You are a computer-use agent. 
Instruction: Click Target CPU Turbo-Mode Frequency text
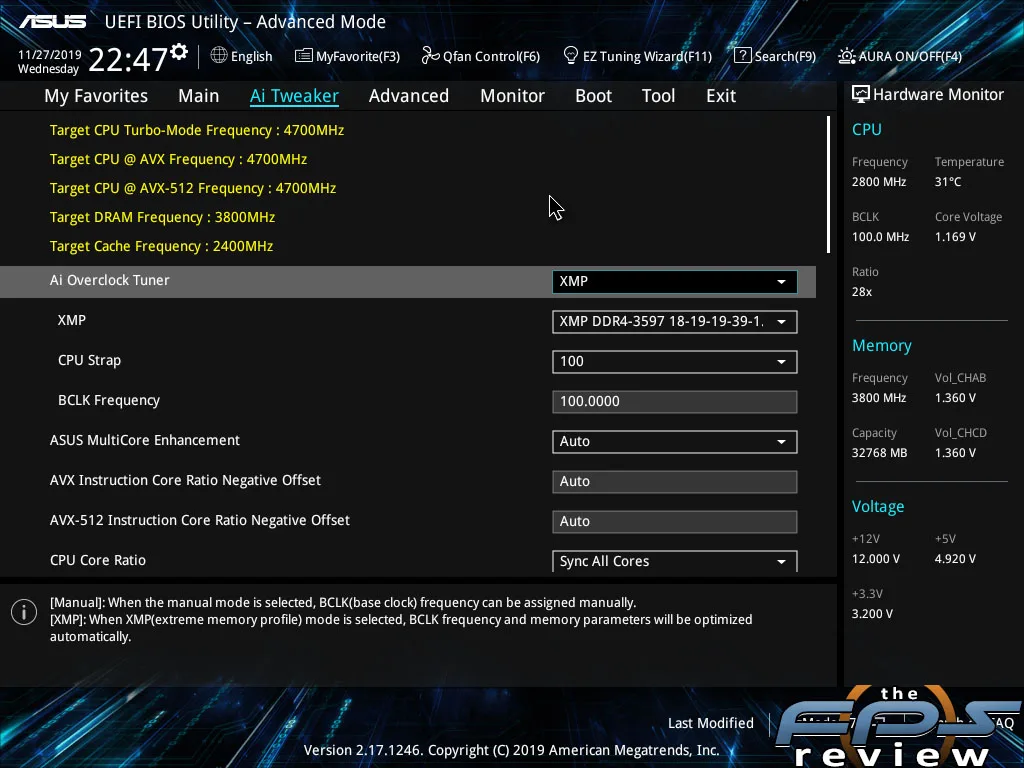pos(197,130)
